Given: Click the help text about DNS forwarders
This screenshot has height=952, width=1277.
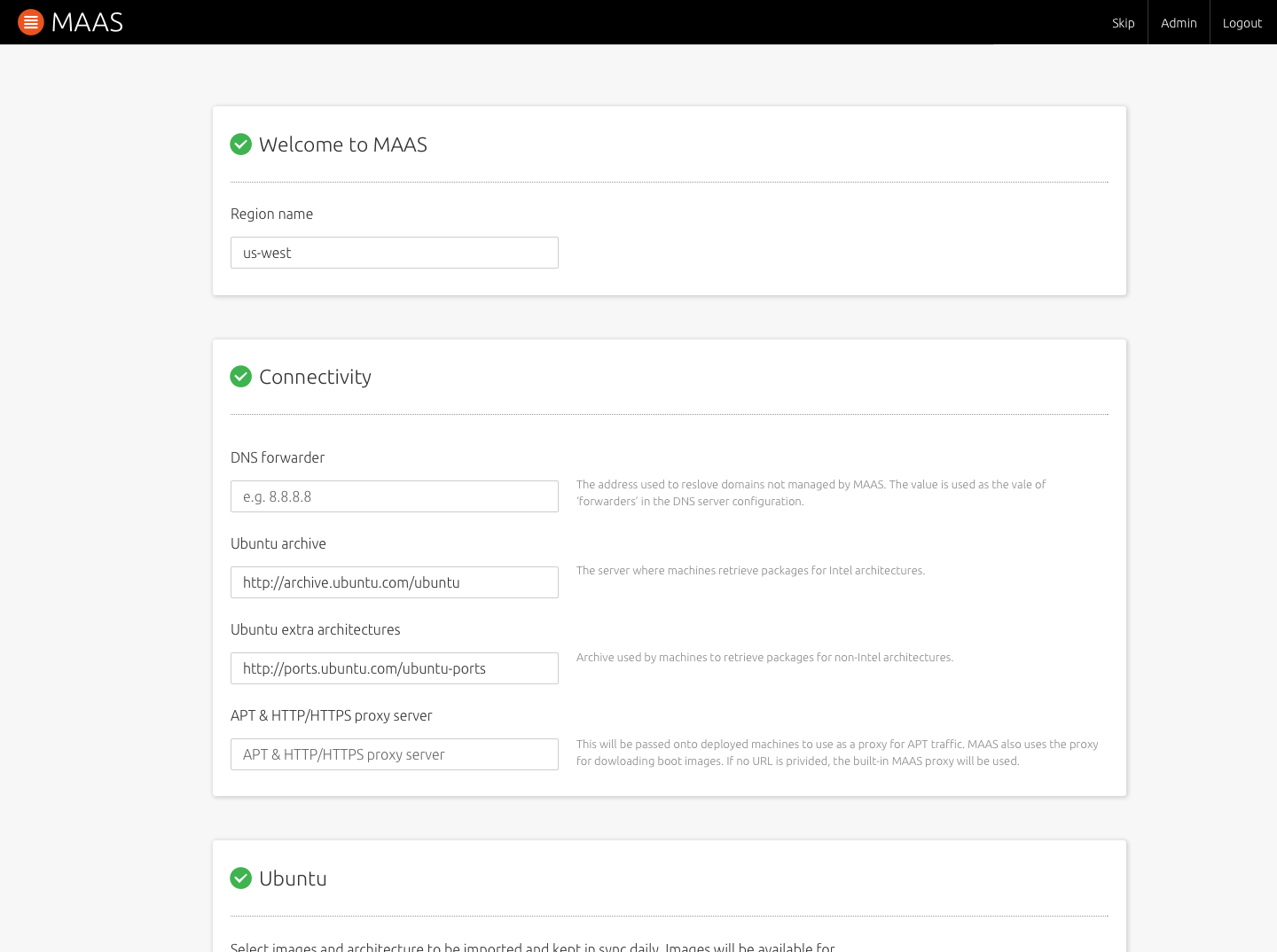Looking at the screenshot, I should (811, 493).
